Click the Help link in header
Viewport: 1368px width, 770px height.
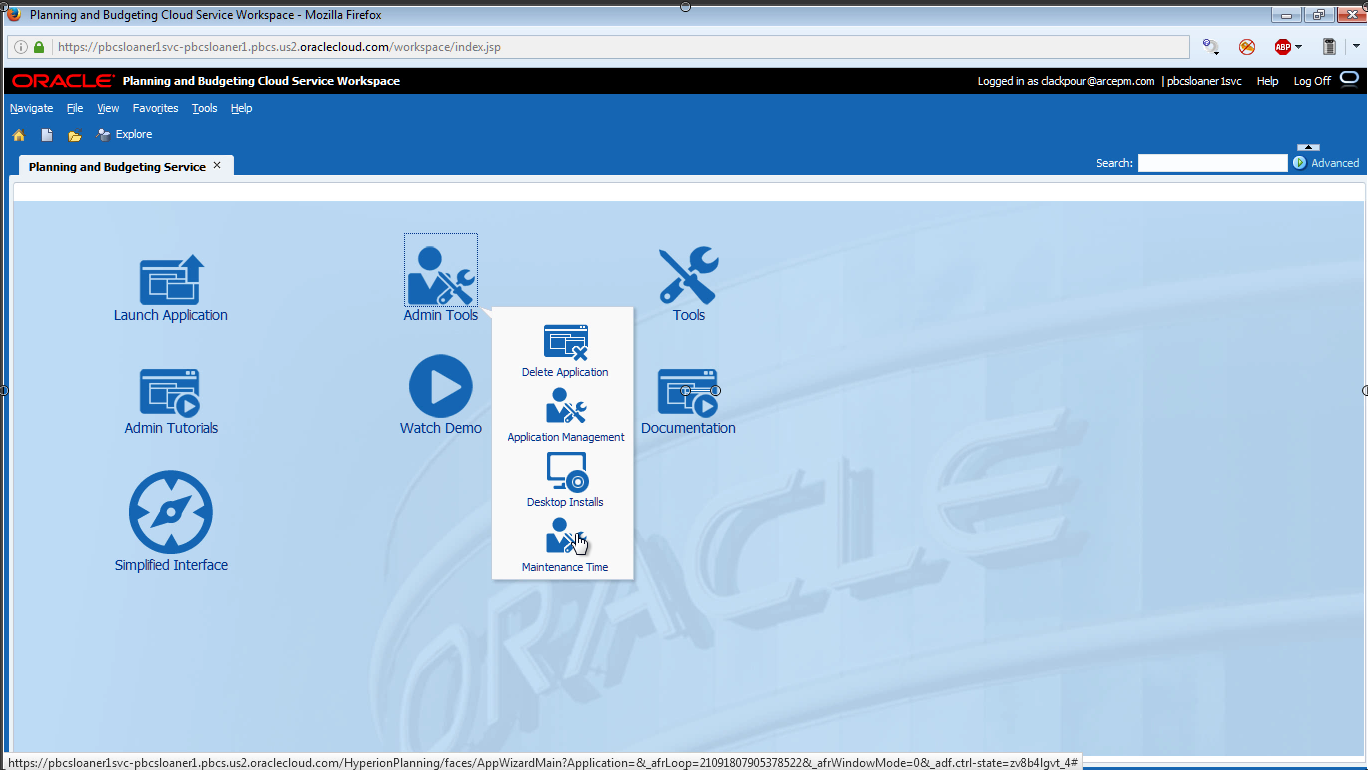(1267, 81)
